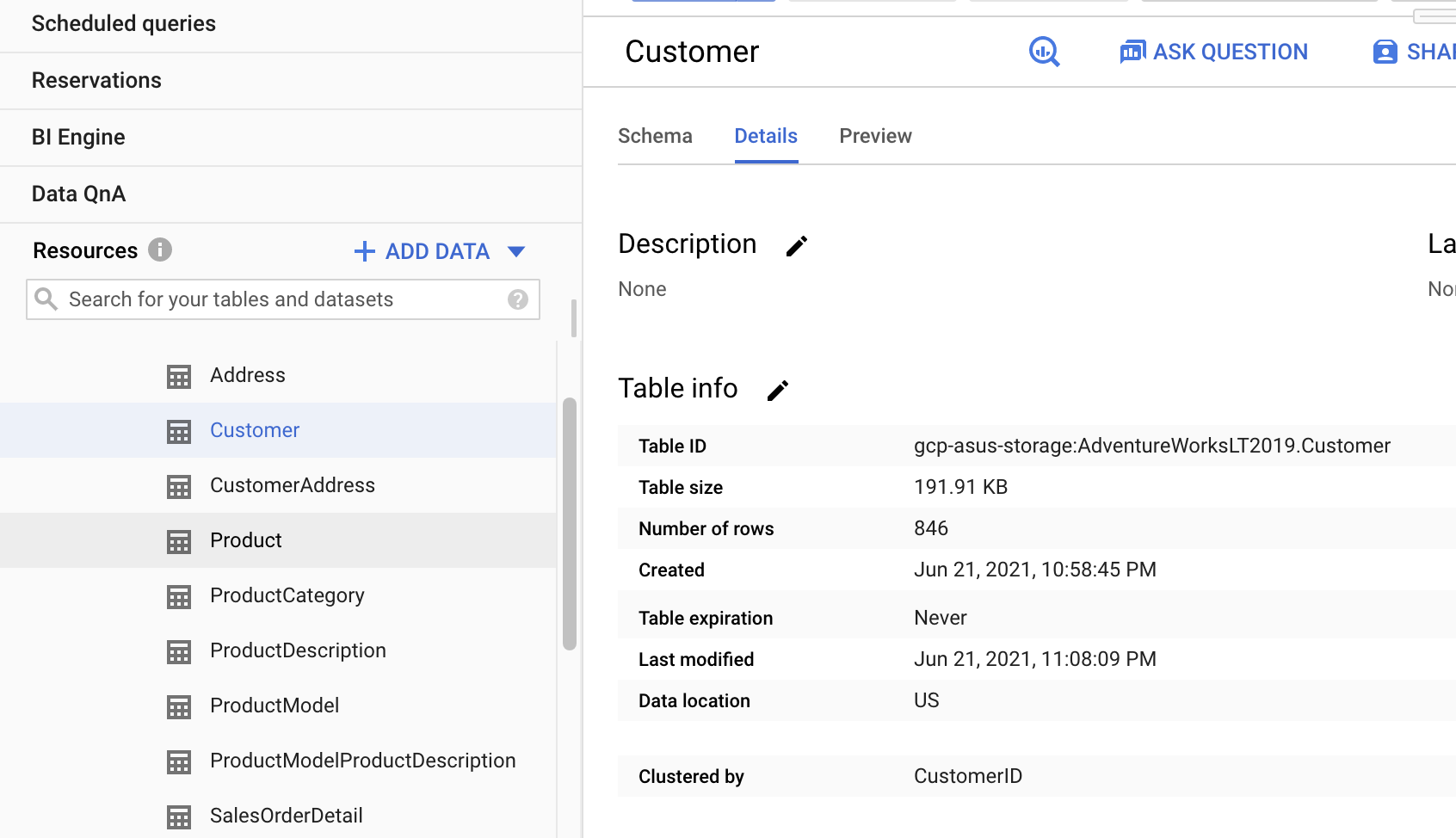
Task: Open search help question mark icon
Action: [x=517, y=299]
